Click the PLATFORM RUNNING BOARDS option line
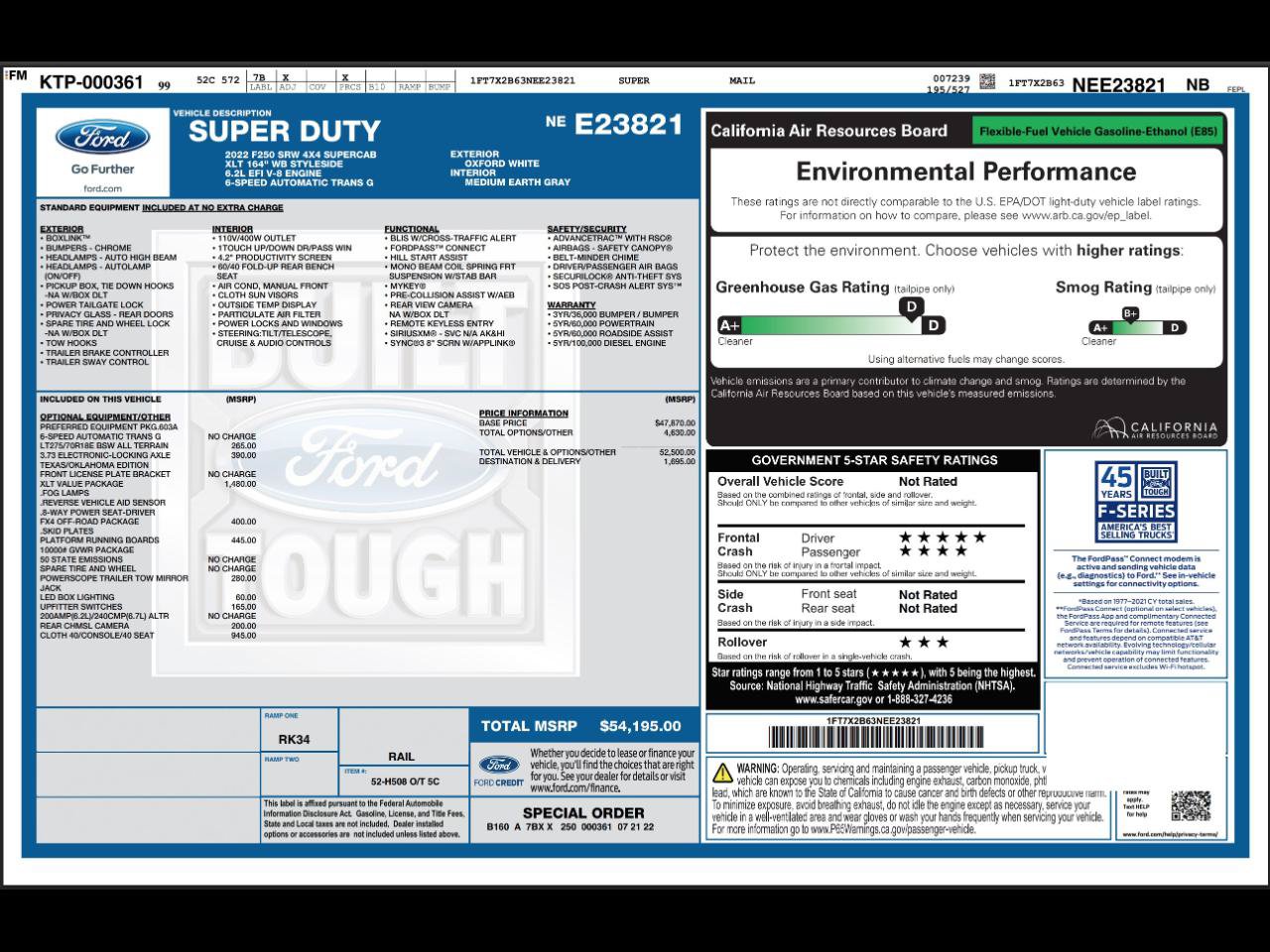 (x=148, y=540)
